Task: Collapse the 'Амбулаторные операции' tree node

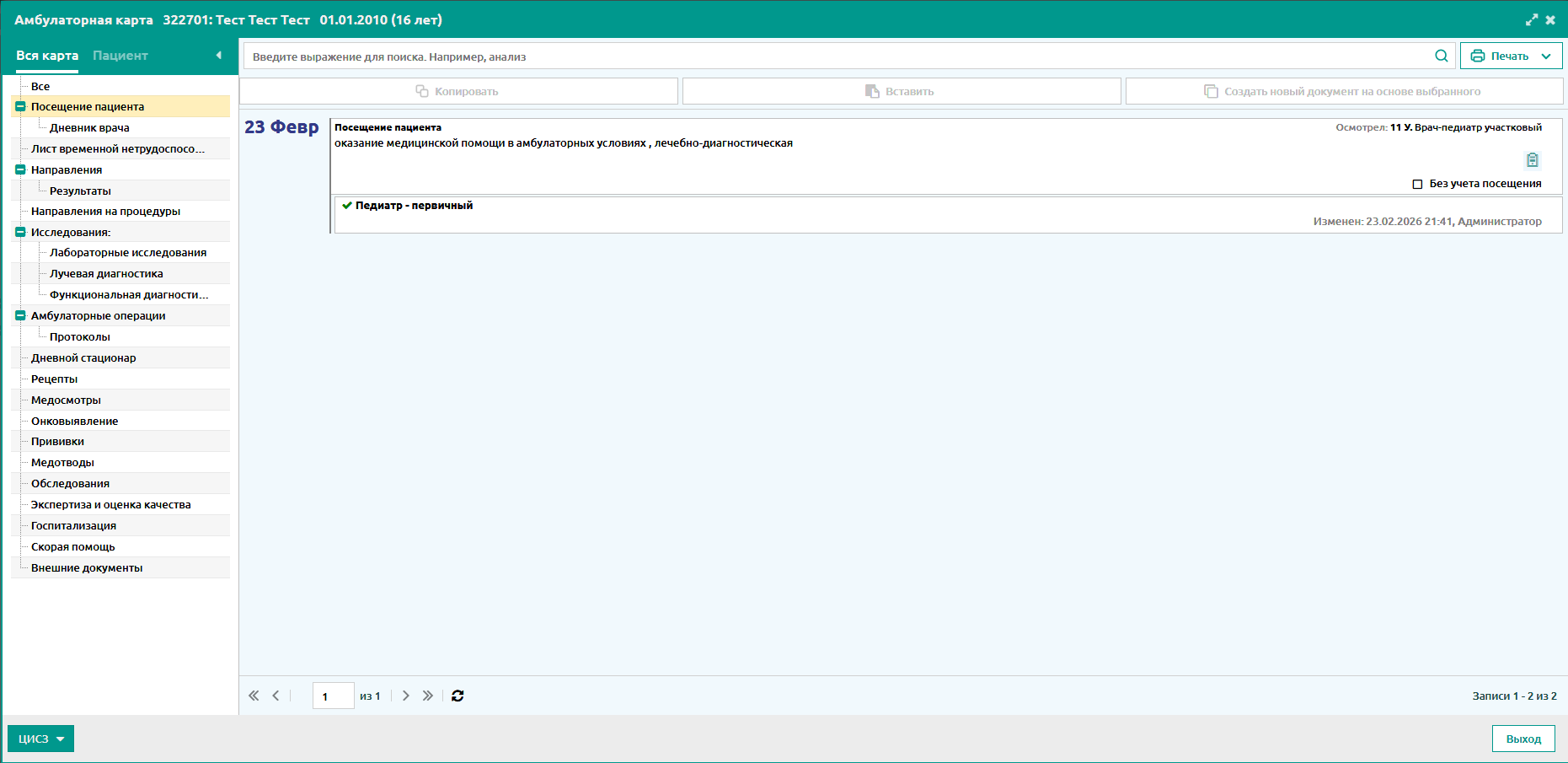Action: (20, 316)
